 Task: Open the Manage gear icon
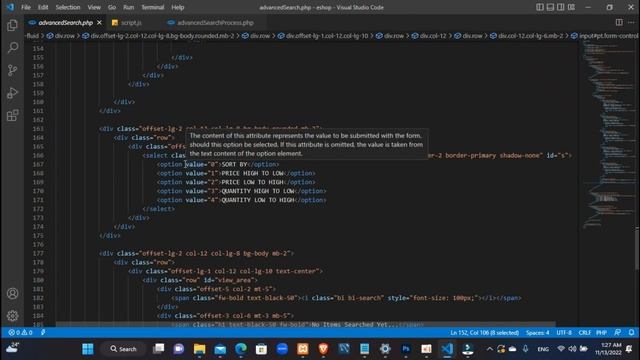click(12, 316)
